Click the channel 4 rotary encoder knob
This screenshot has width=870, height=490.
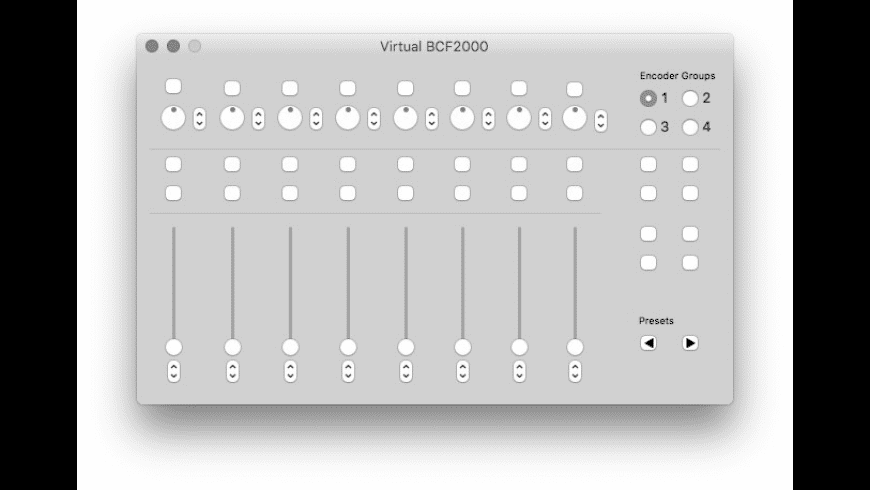(347, 118)
